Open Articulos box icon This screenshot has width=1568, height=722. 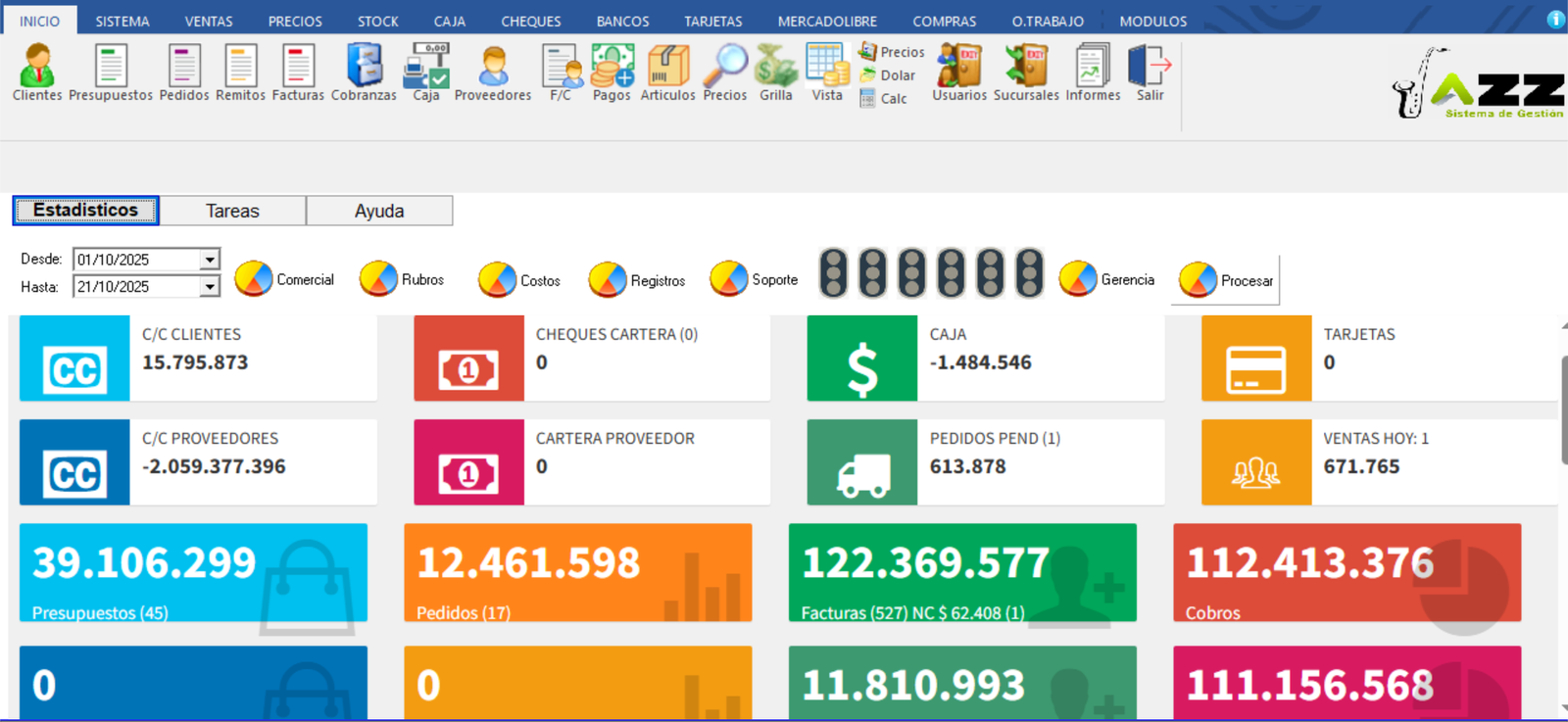(667, 72)
